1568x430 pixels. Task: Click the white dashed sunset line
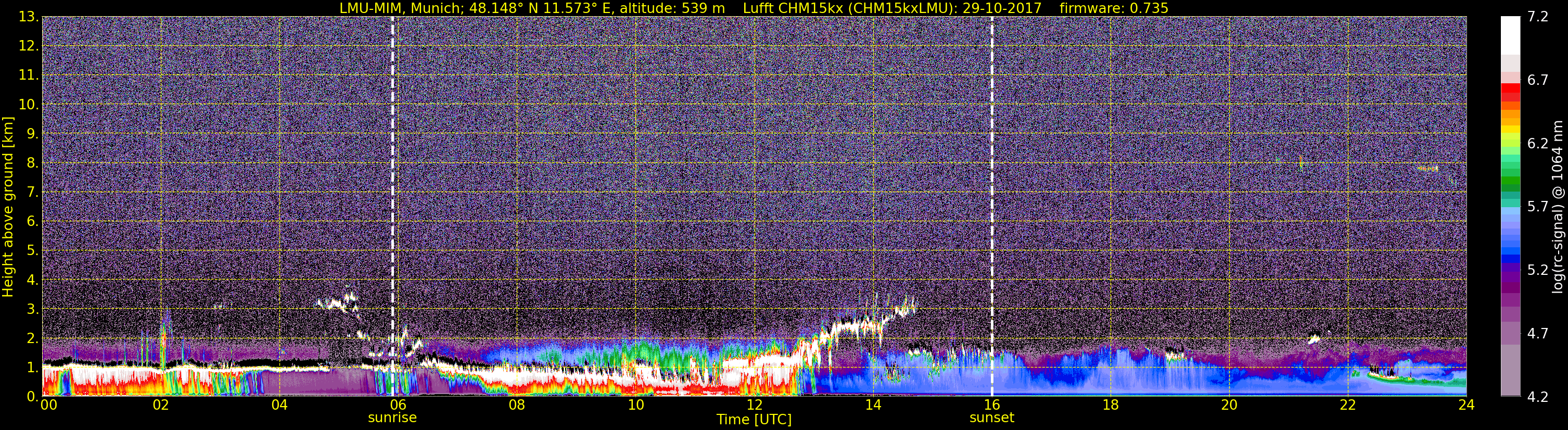pos(992,206)
